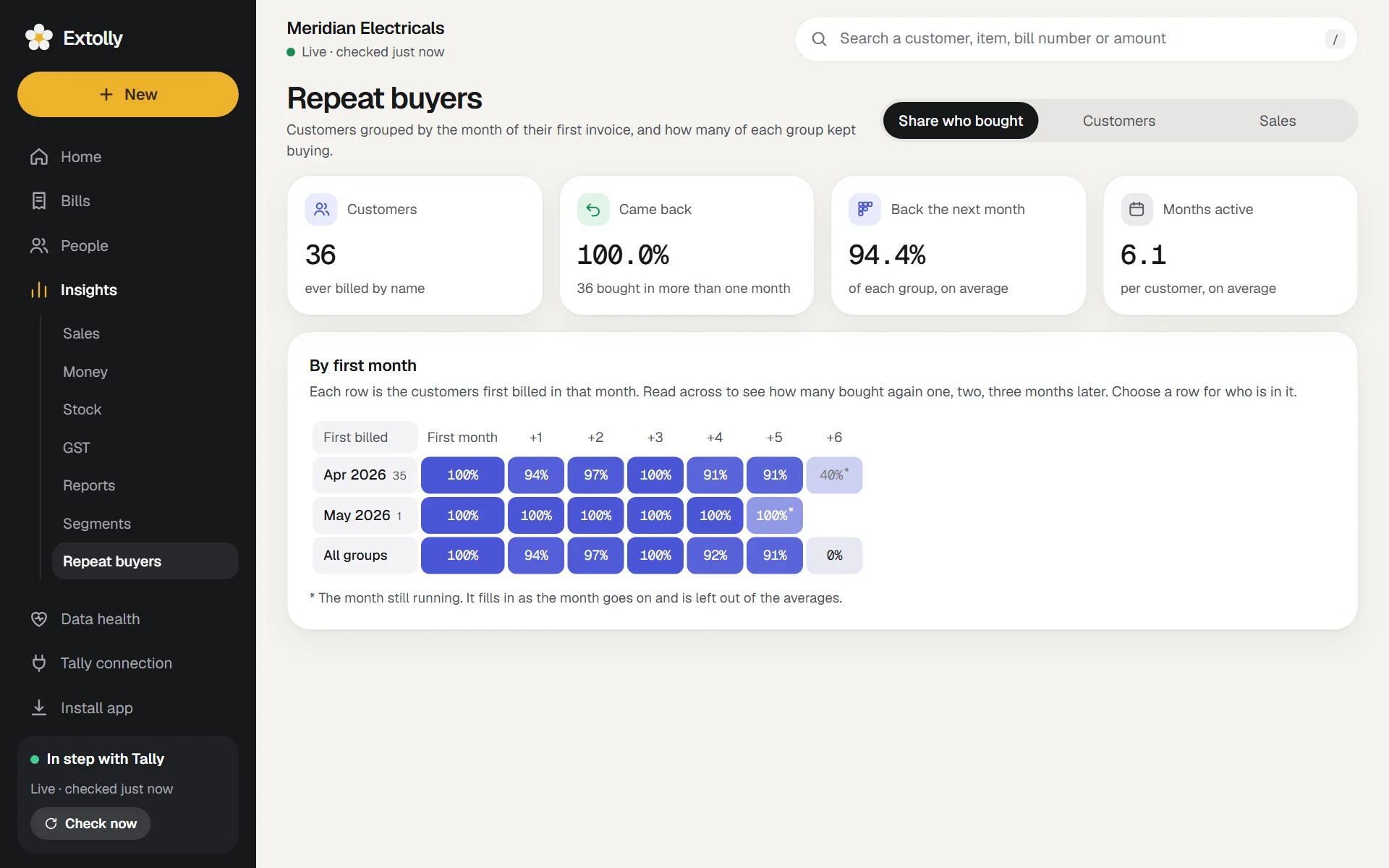Open Money under Insights
The height and width of the screenshot is (868, 1389).
145,372
